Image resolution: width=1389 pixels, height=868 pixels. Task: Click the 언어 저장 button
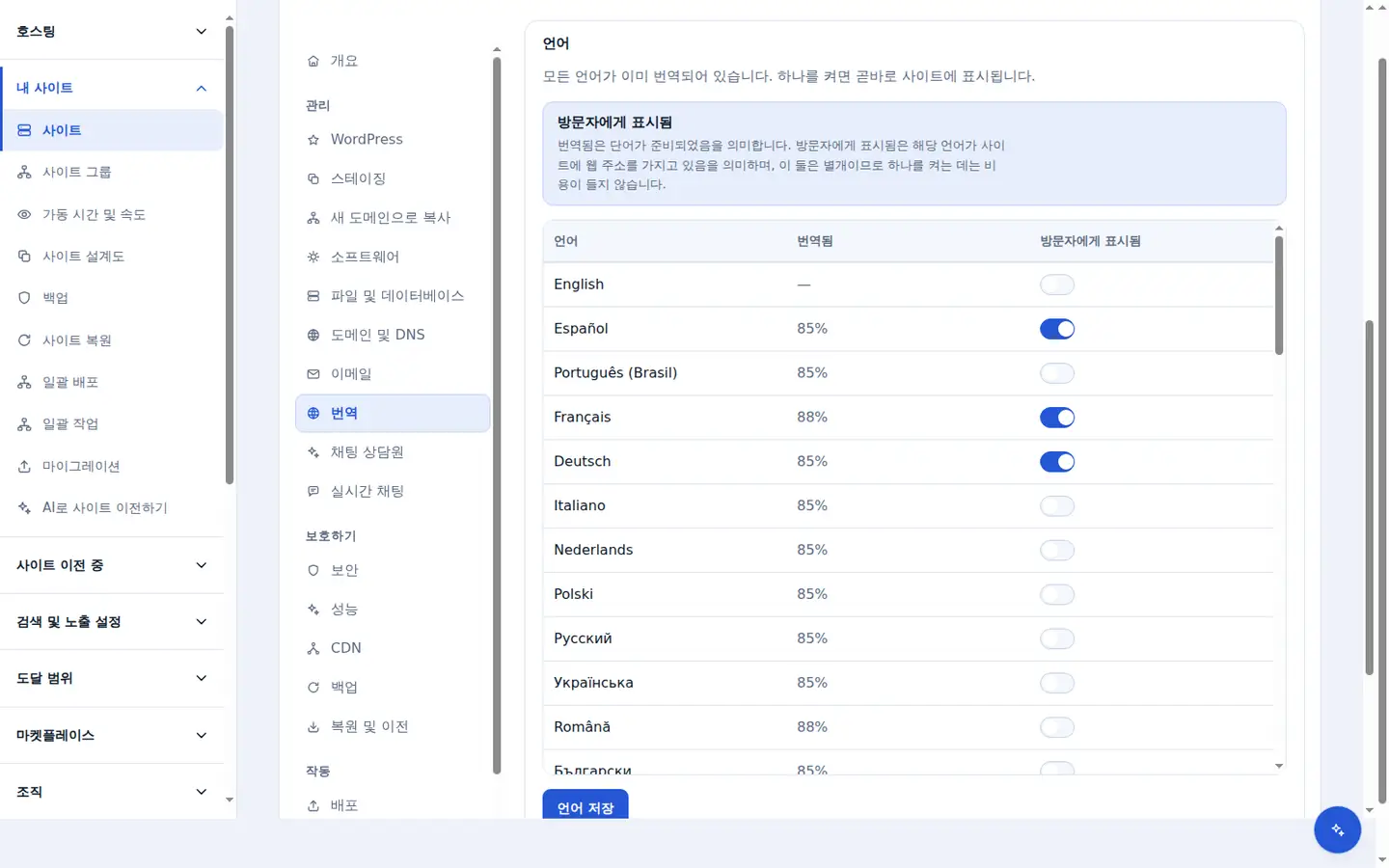point(586,805)
